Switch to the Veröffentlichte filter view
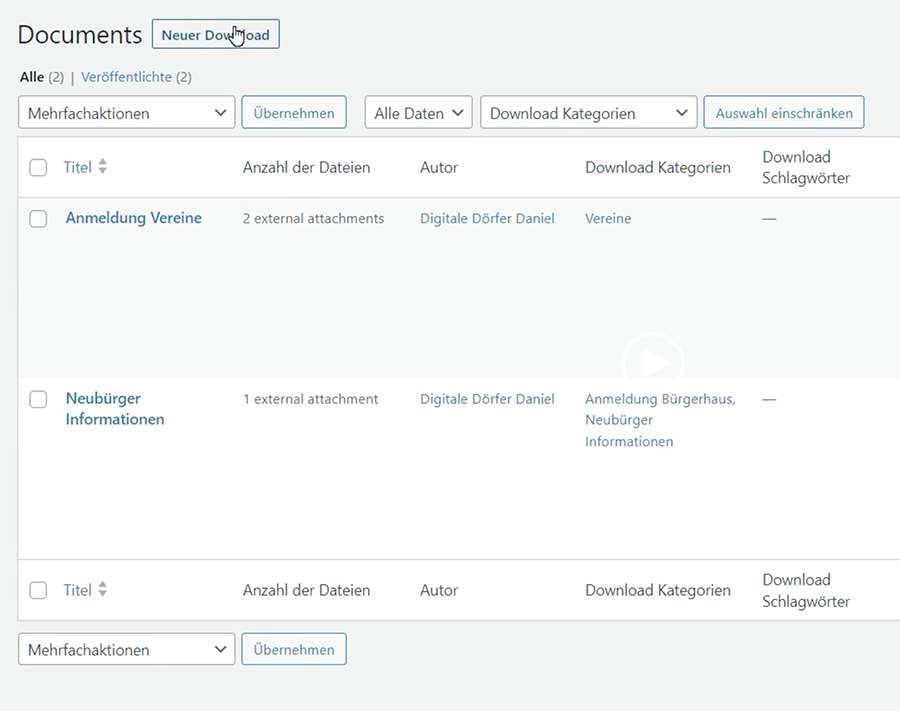Screen dimensions: 900x711 [126, 77]
